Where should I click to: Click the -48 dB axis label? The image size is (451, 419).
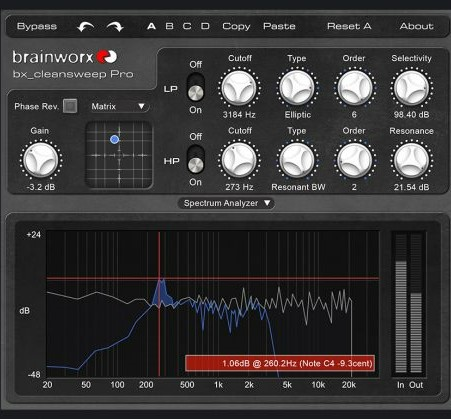point(34,375)
